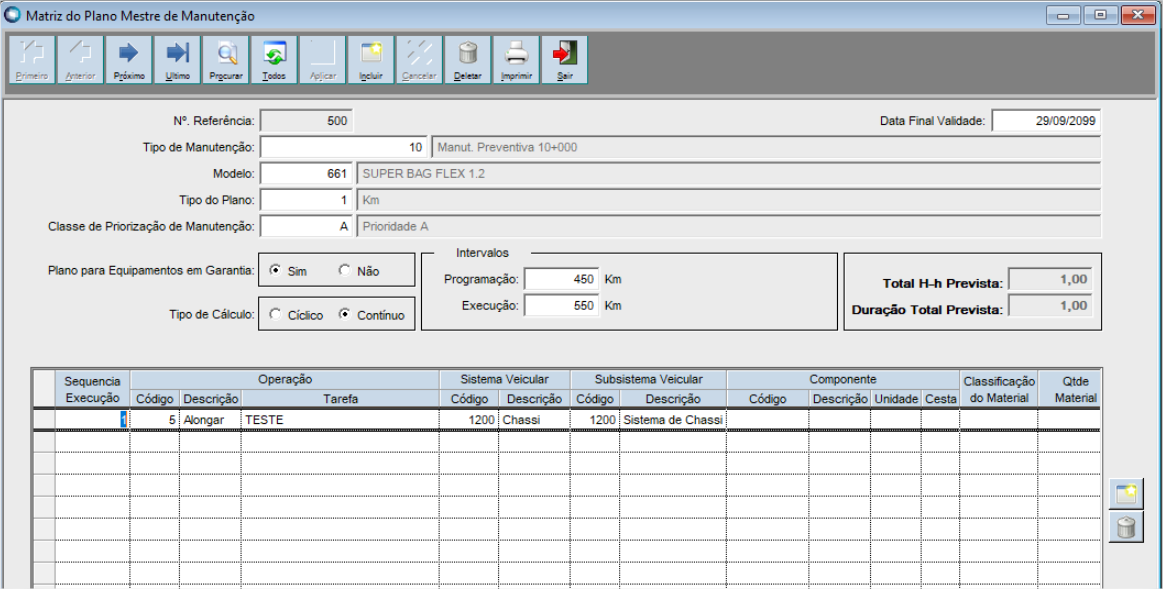Viewport: 1163px width, 589px height.
Task: Go to next record with Próximo
Action: [x=129, y=60]
